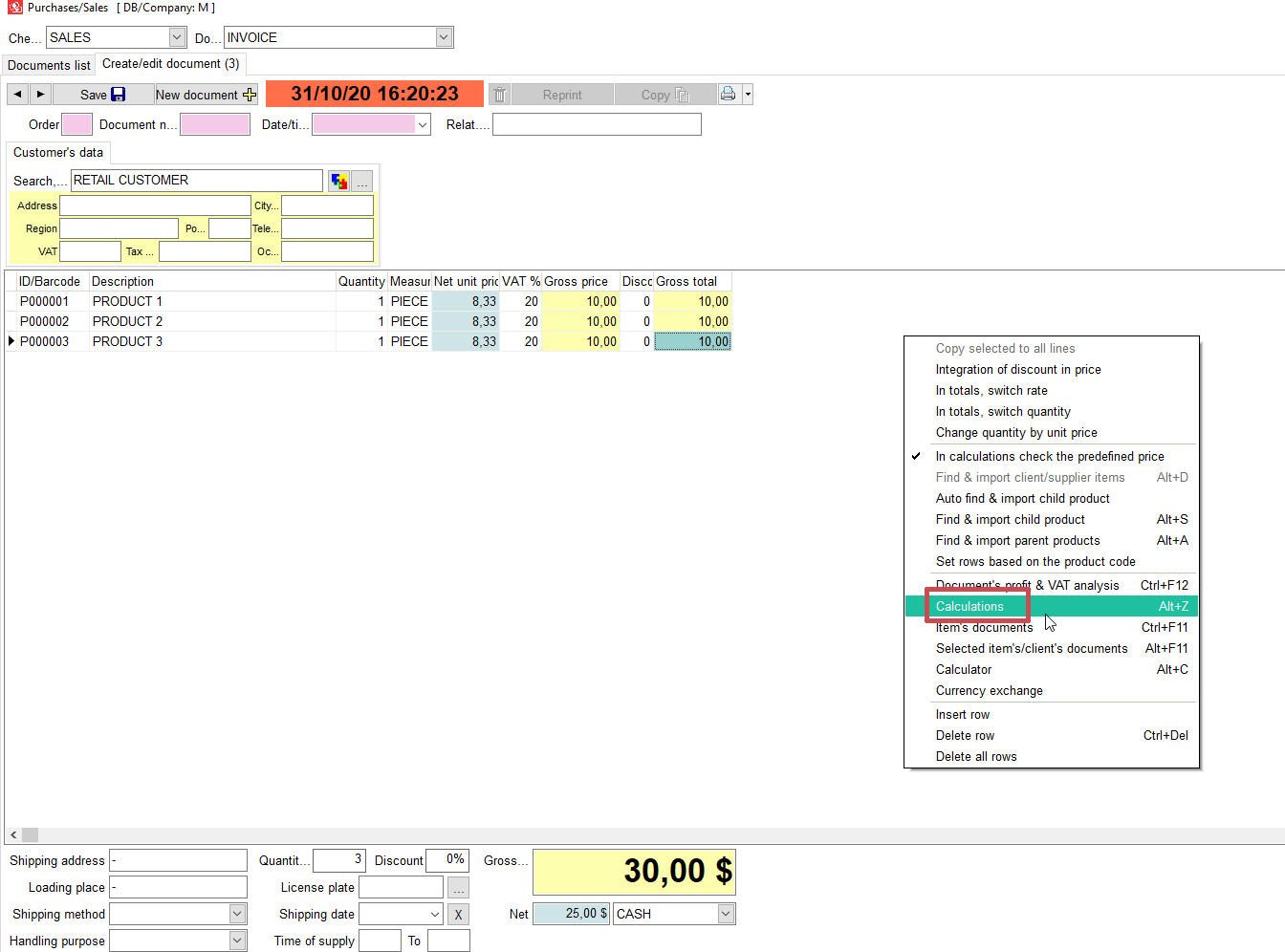Go to next document arrow

[x=40, y=94]
